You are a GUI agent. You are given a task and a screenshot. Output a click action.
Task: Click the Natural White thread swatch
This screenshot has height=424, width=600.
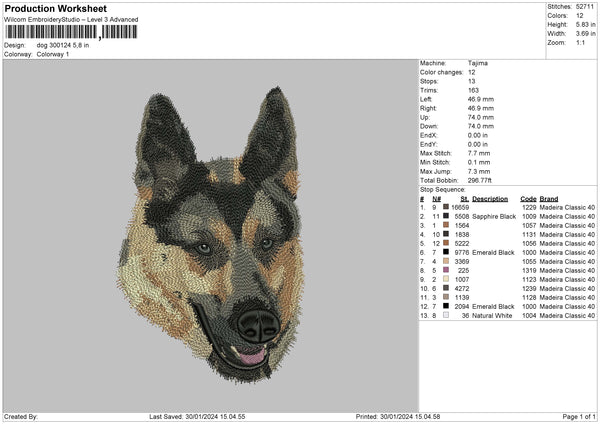coord(446,315)
